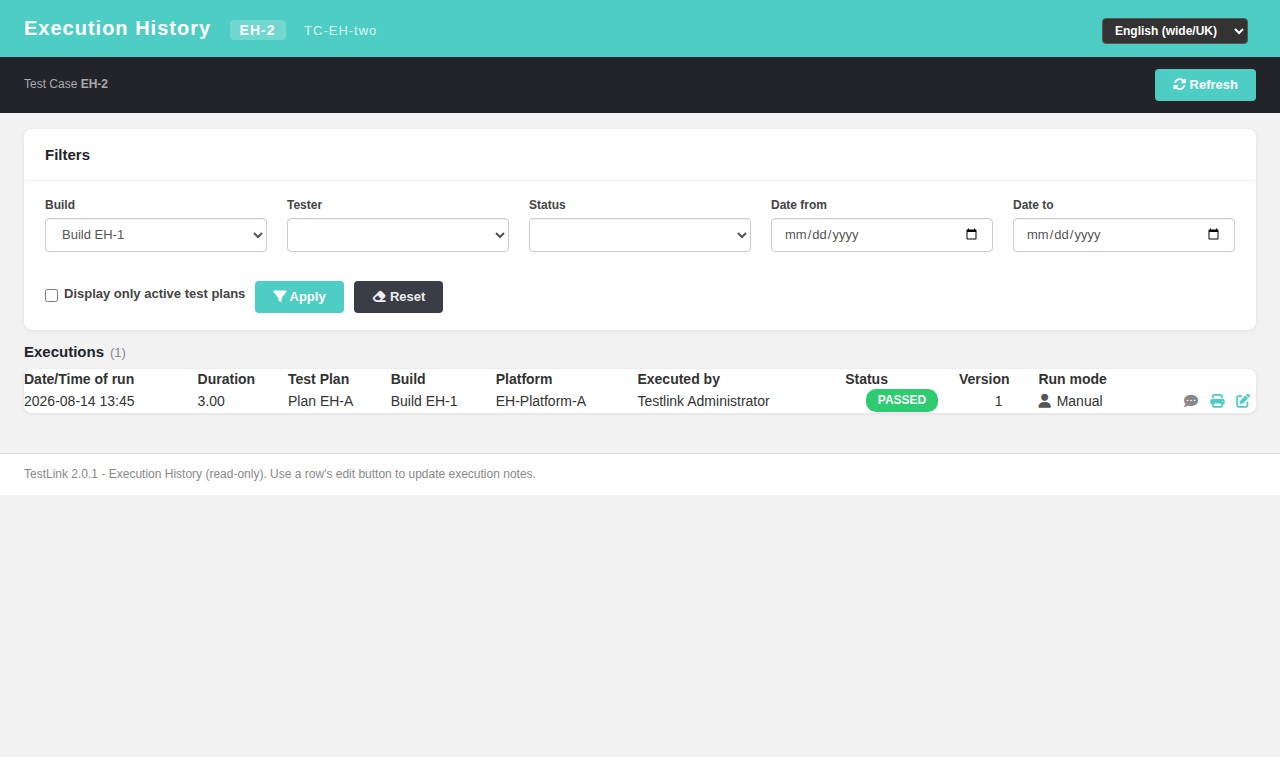Click the edit execution notes icon
The width and height of the screenshot is (1280, 757).
coord(1243,401)
